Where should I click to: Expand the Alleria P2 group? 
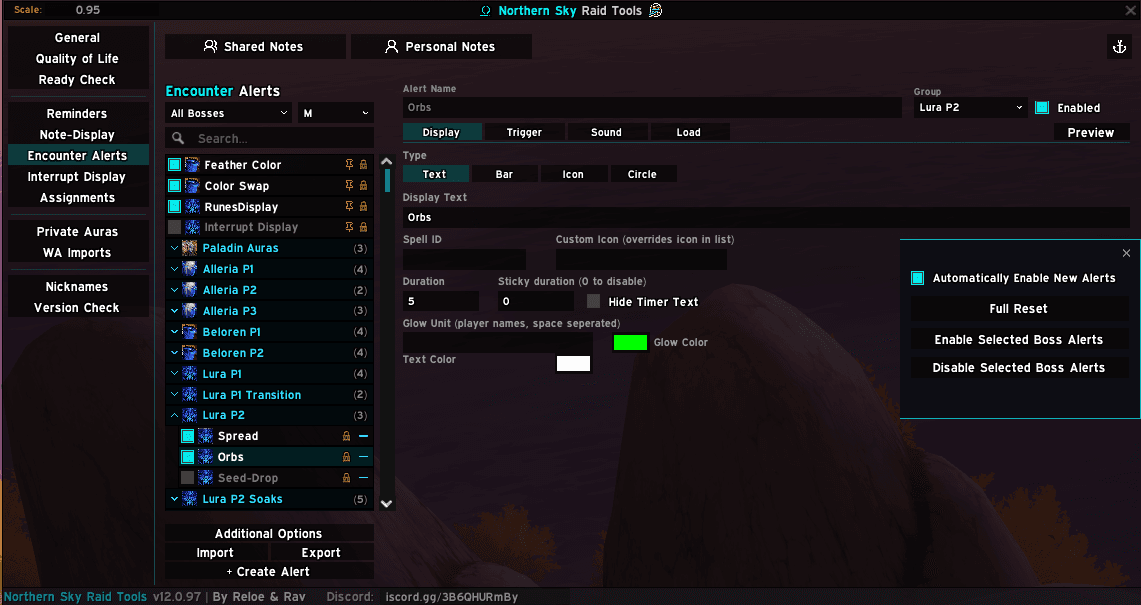click(175, 290)
